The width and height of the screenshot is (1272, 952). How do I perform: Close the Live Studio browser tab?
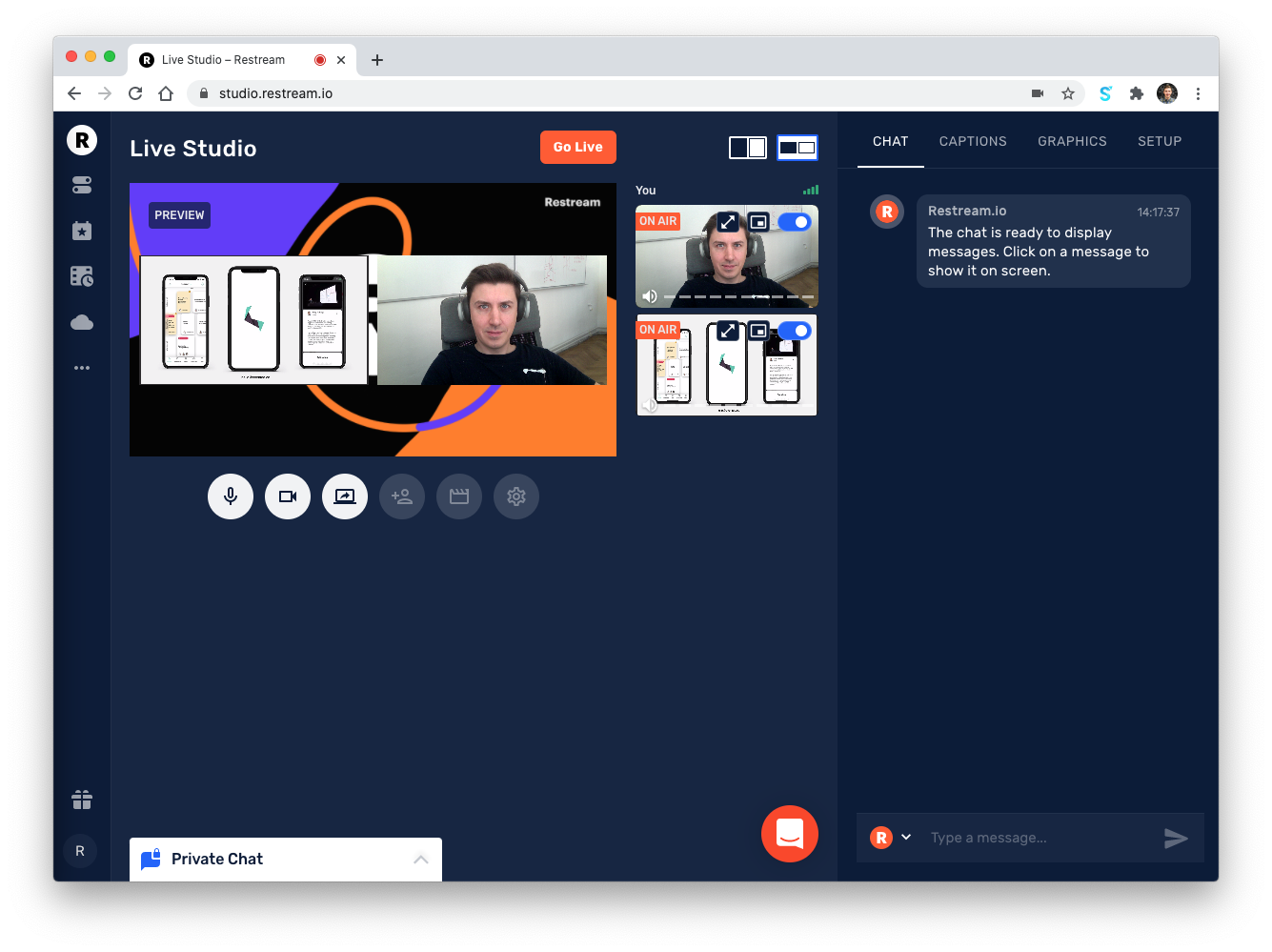[341, 60]
